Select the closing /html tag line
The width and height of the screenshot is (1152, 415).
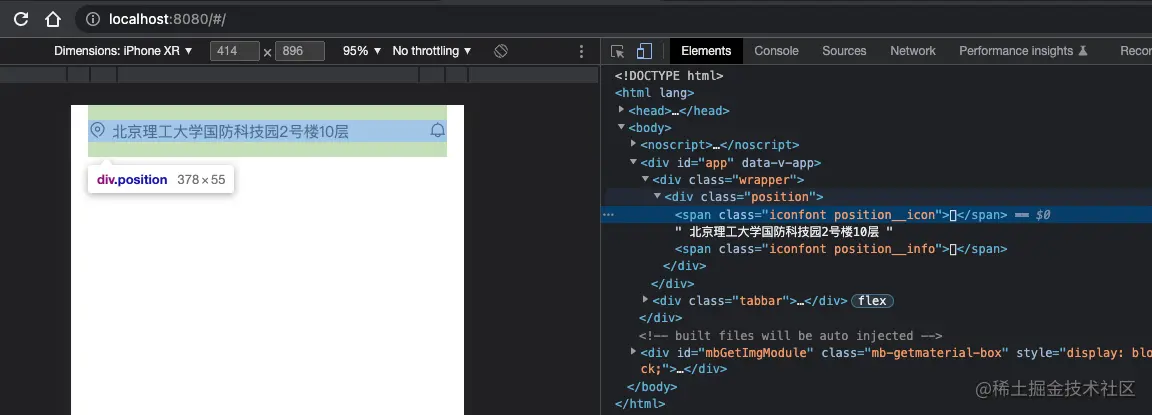point(640,404)
